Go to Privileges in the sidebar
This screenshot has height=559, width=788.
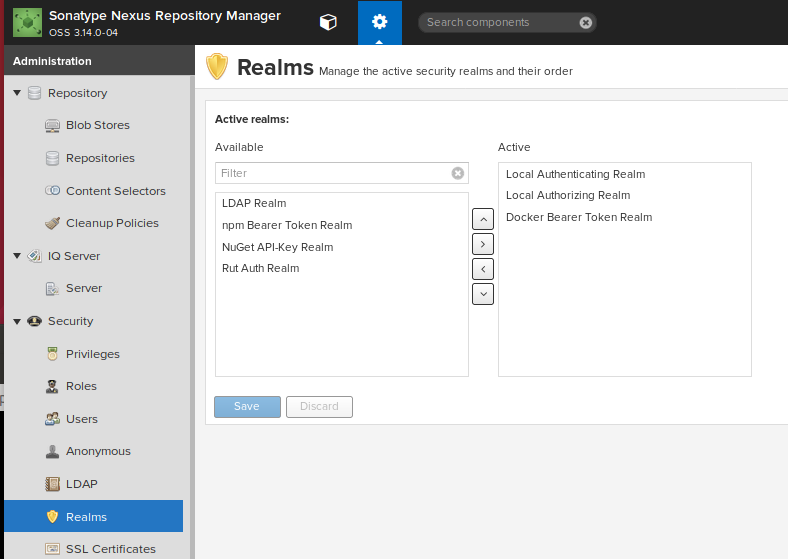(x=93, y=354)
